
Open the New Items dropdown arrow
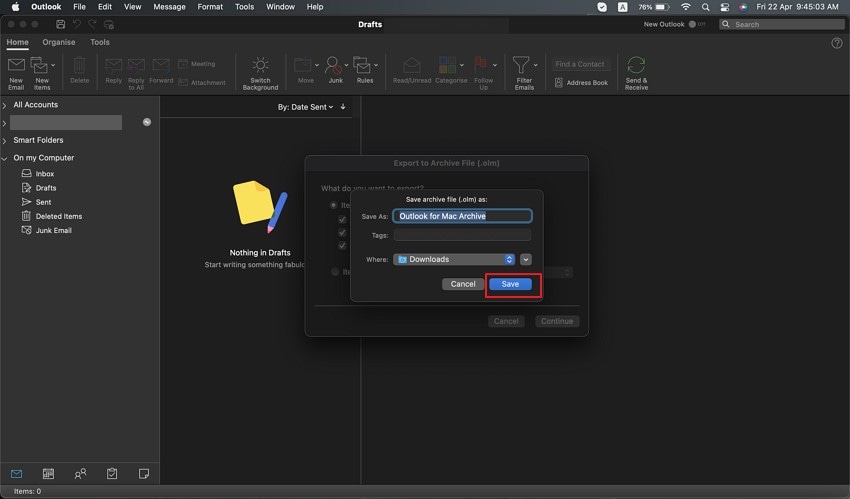point(53,66)
